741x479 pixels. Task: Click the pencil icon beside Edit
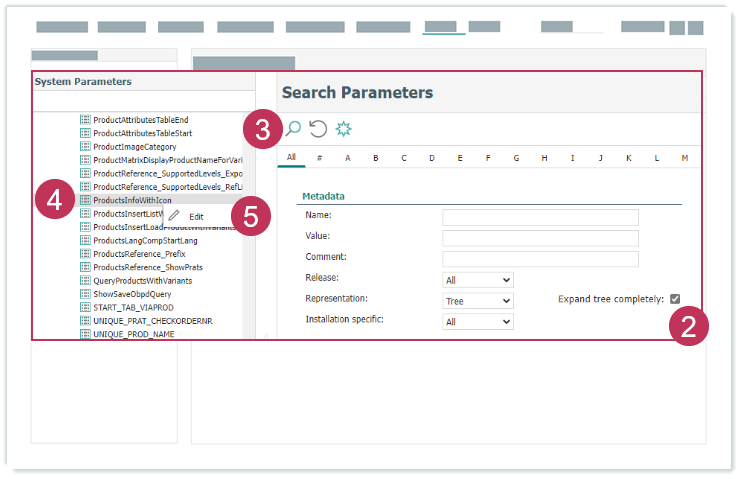point(175,216)
